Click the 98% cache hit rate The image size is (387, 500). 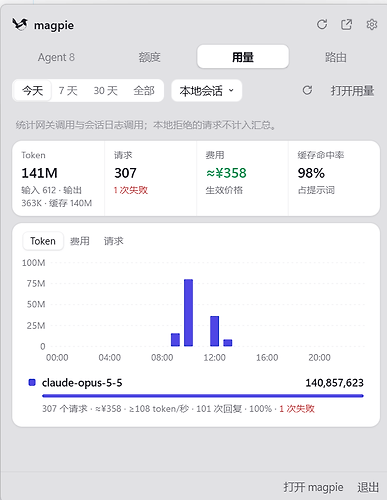pos(311,173)
